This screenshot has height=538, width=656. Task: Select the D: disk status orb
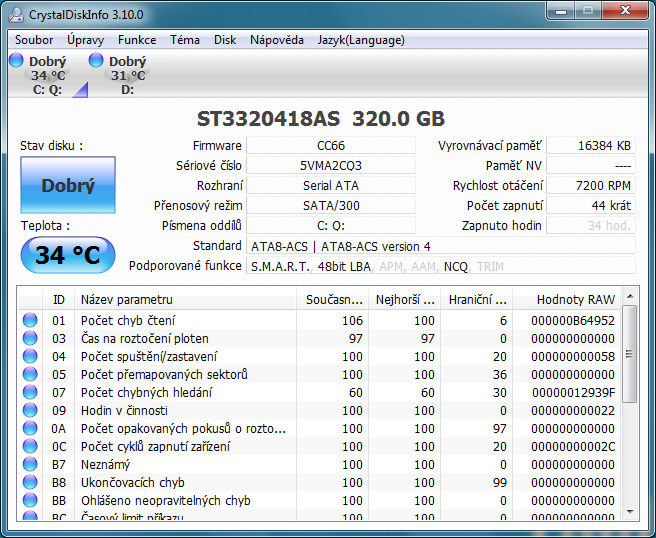96,61
